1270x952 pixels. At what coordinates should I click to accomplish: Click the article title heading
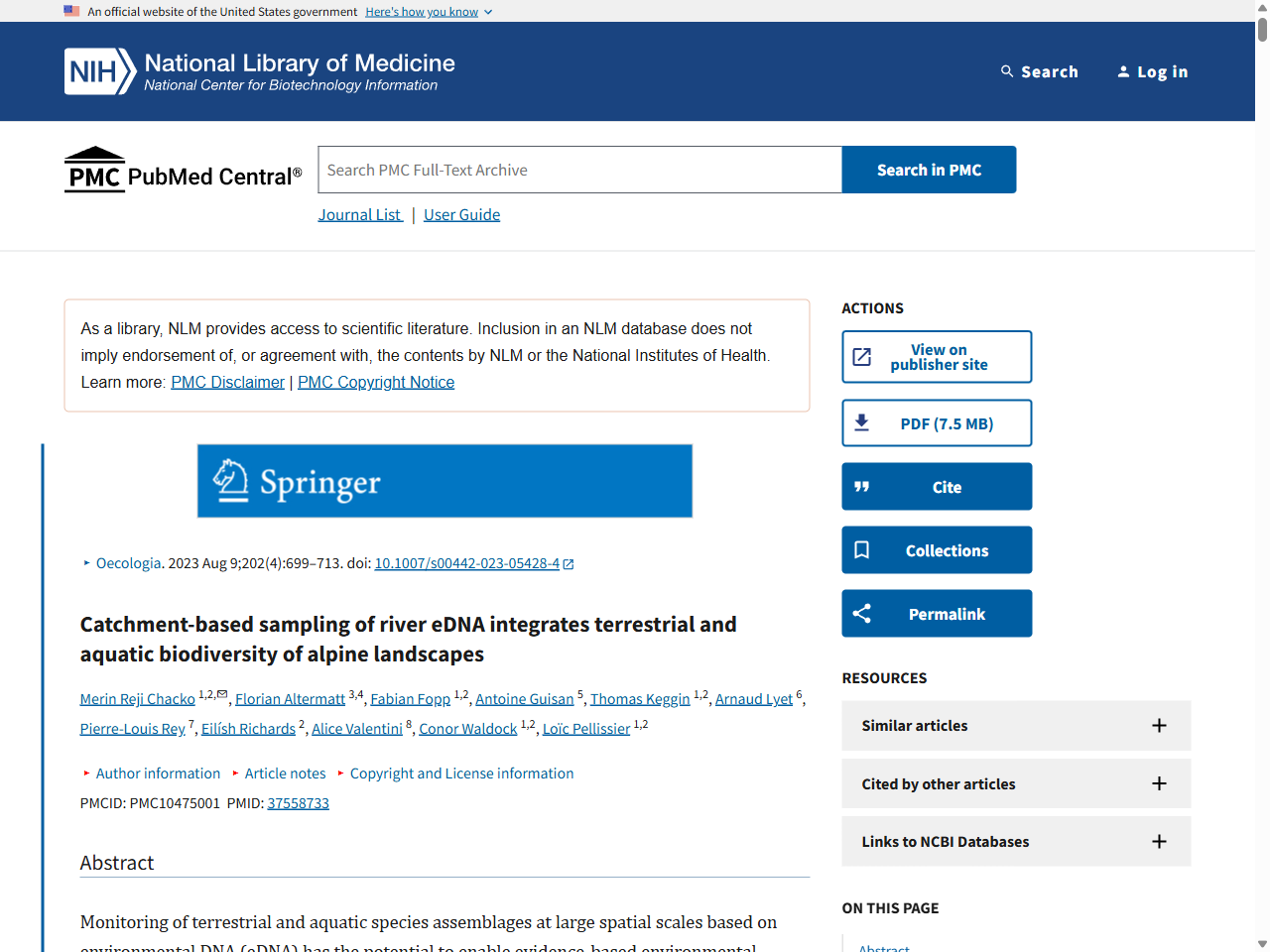[x=409, y=640]
